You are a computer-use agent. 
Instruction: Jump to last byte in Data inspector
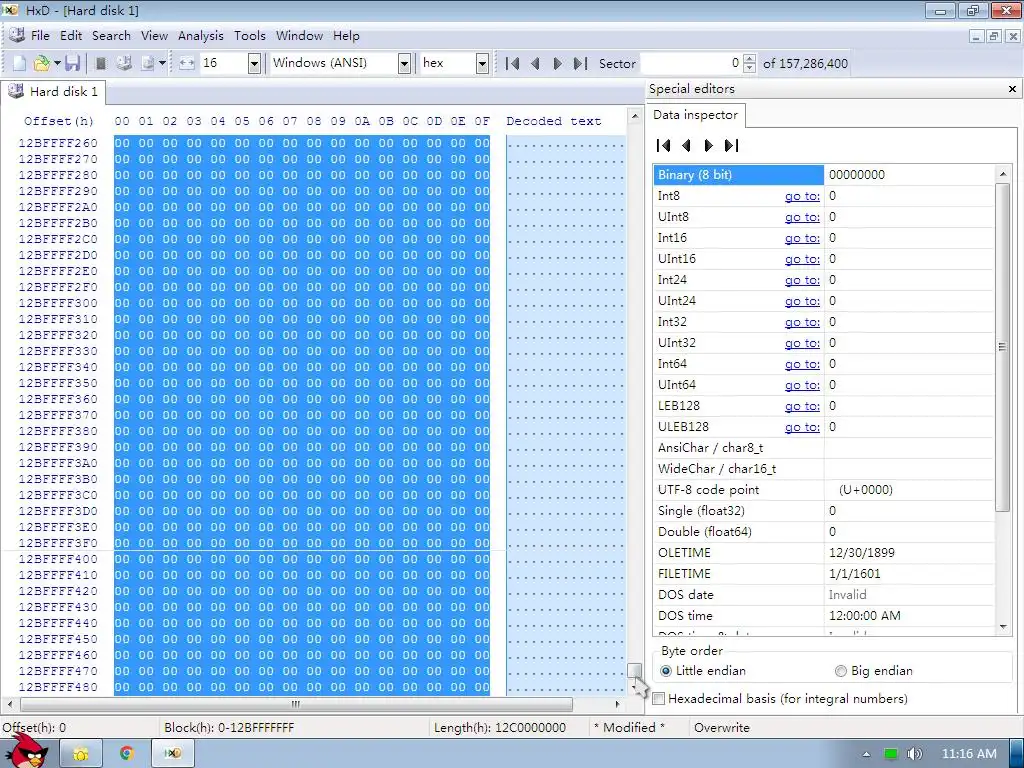coord(731,146)
